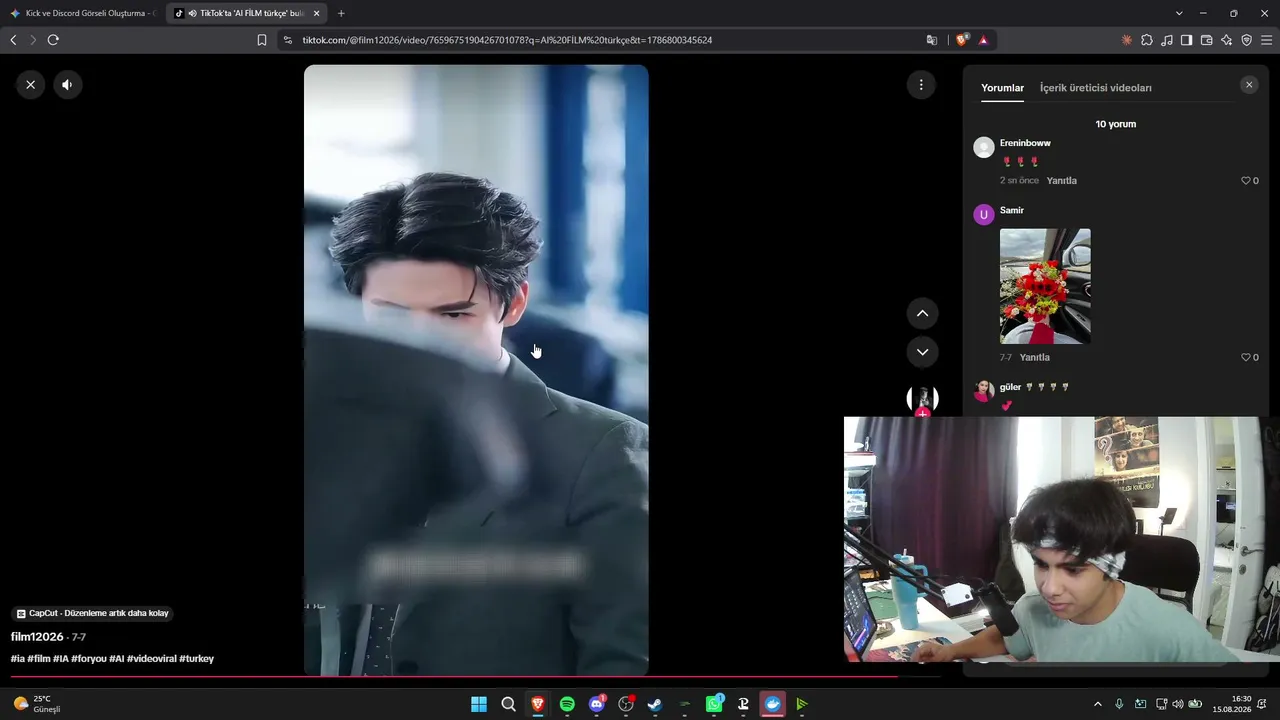Open the orange starburst extension icon
The width and height of the screenshot is (1280, 720).
(x=1127, y=40)
